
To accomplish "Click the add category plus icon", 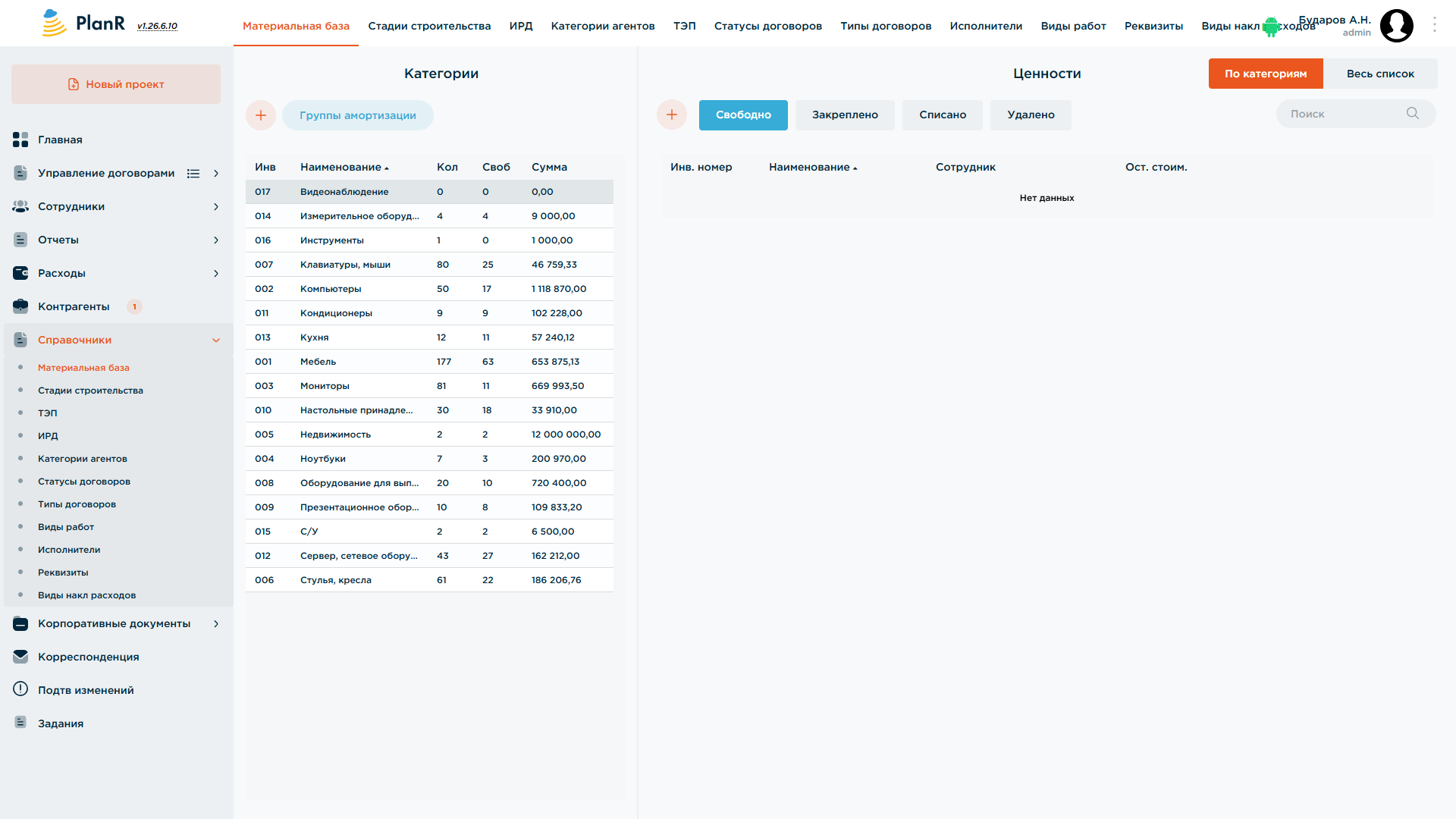I will (x=261, y=115).
